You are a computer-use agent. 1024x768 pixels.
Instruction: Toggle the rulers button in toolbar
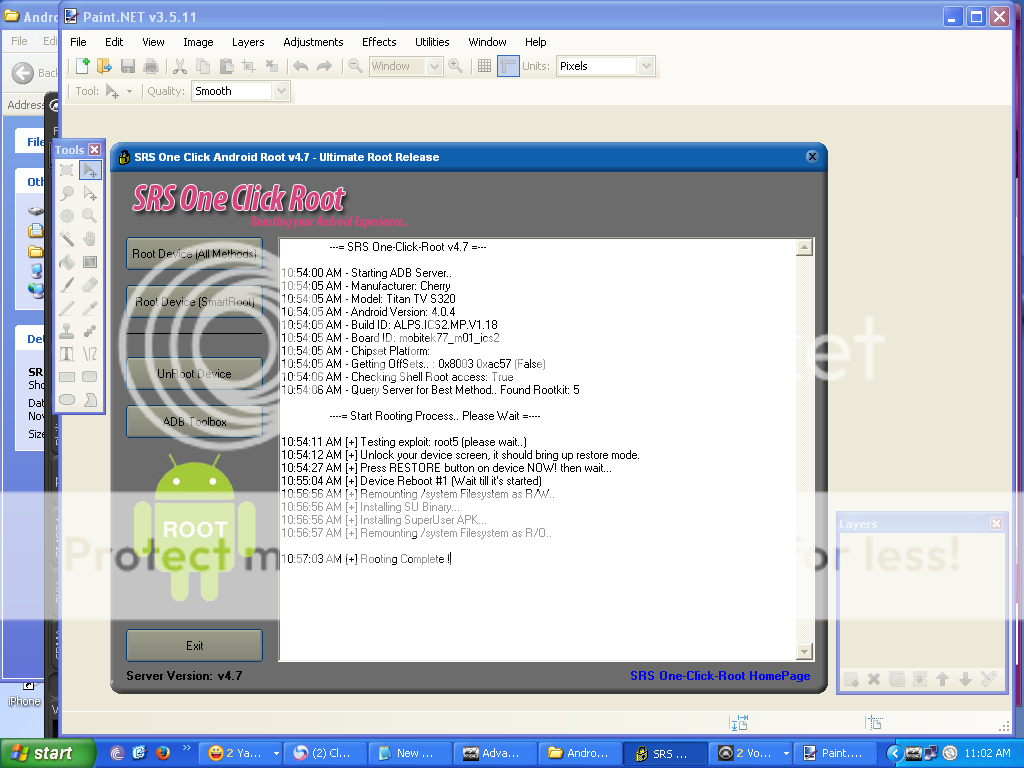point(508,66)
